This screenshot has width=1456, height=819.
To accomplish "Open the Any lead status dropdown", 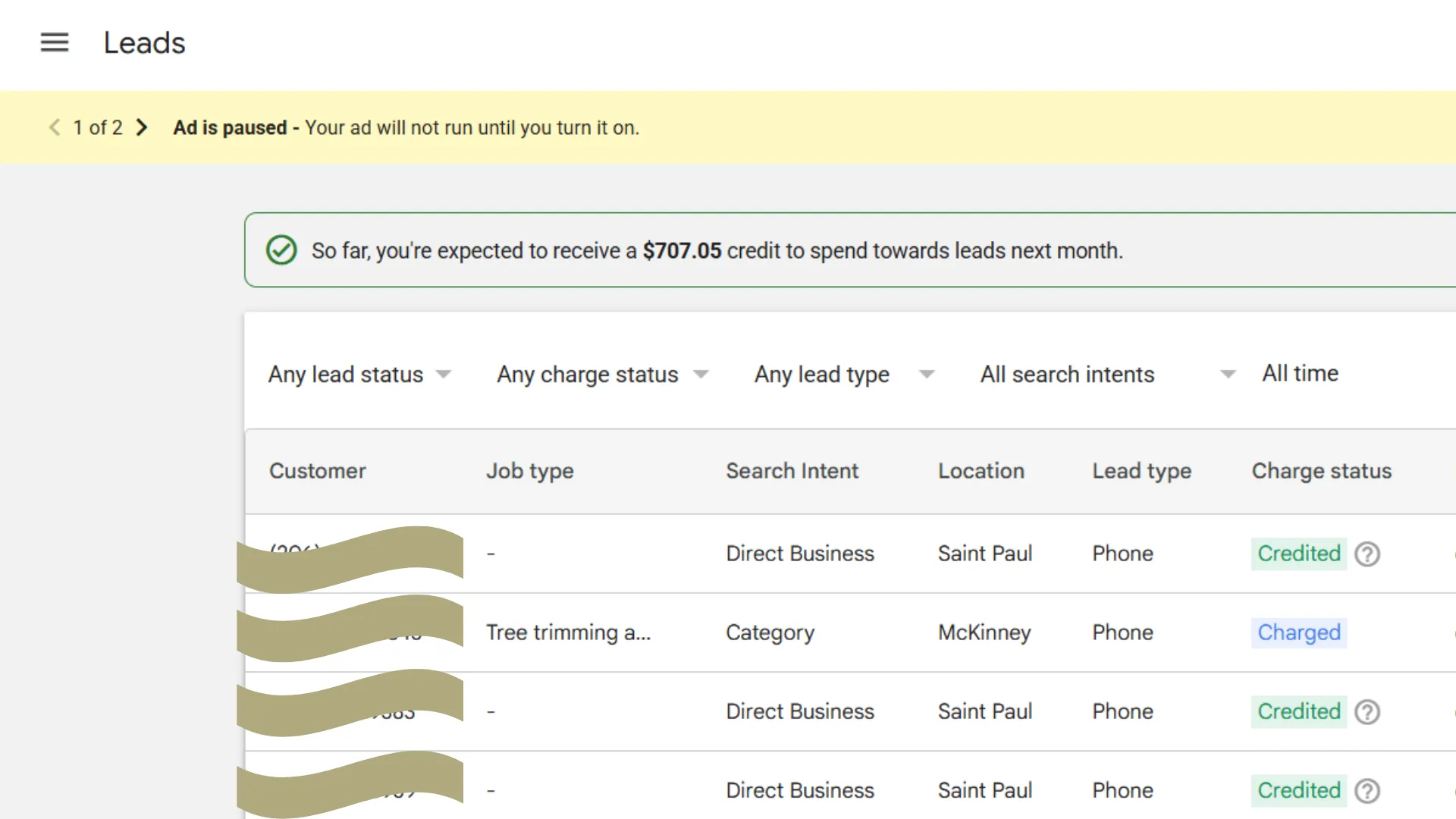I will [359, 374].
